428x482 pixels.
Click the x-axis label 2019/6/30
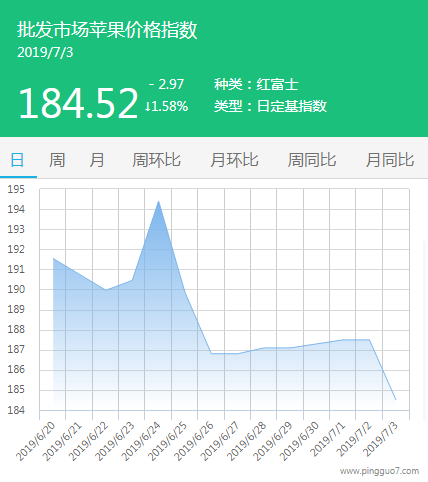pos(299,441)
